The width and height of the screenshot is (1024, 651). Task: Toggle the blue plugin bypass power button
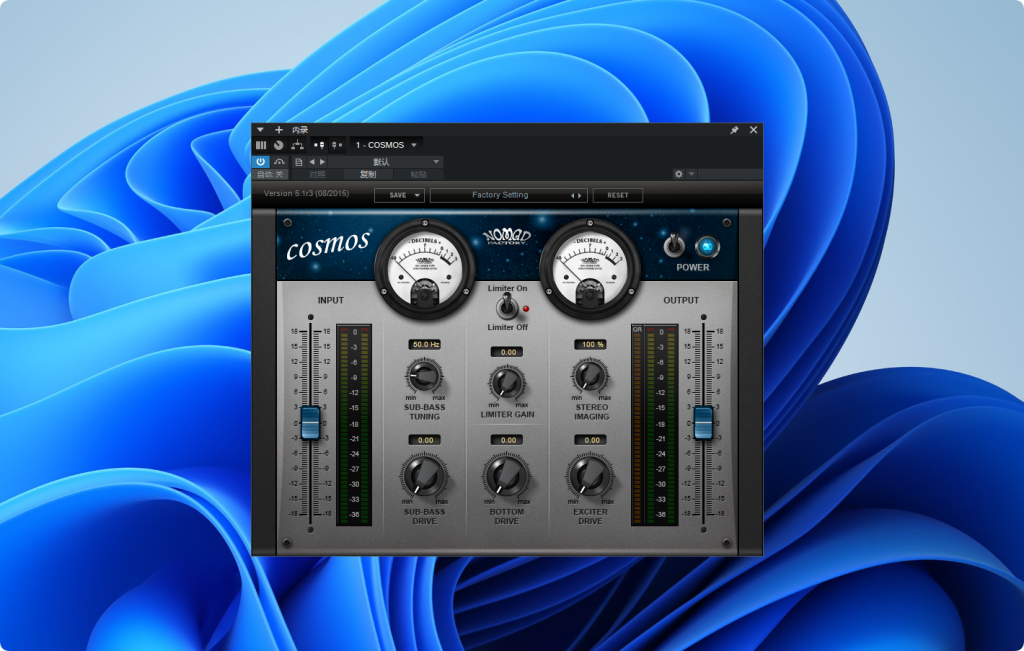click(261, 161)
